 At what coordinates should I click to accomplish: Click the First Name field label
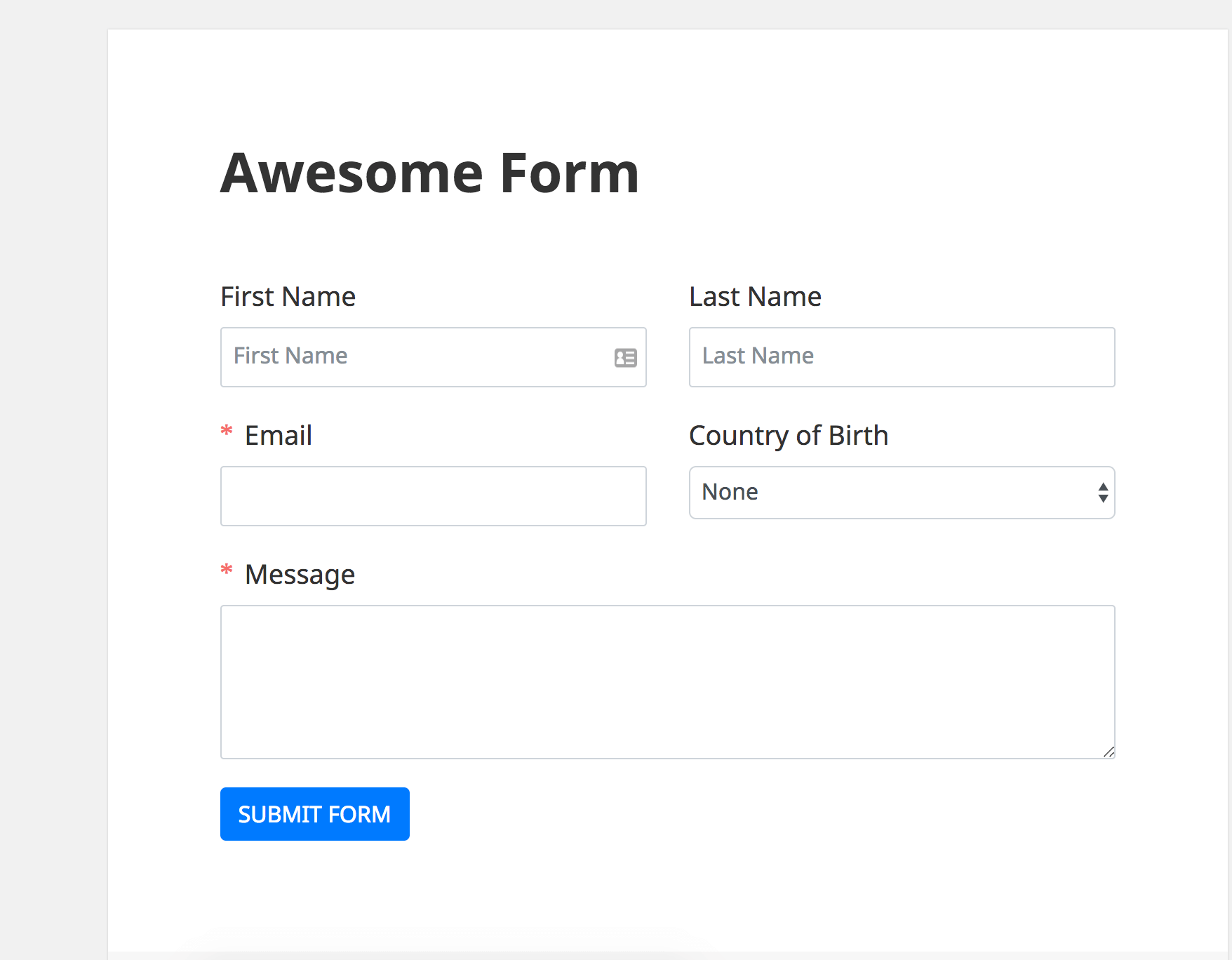click(x=288, y=297)
